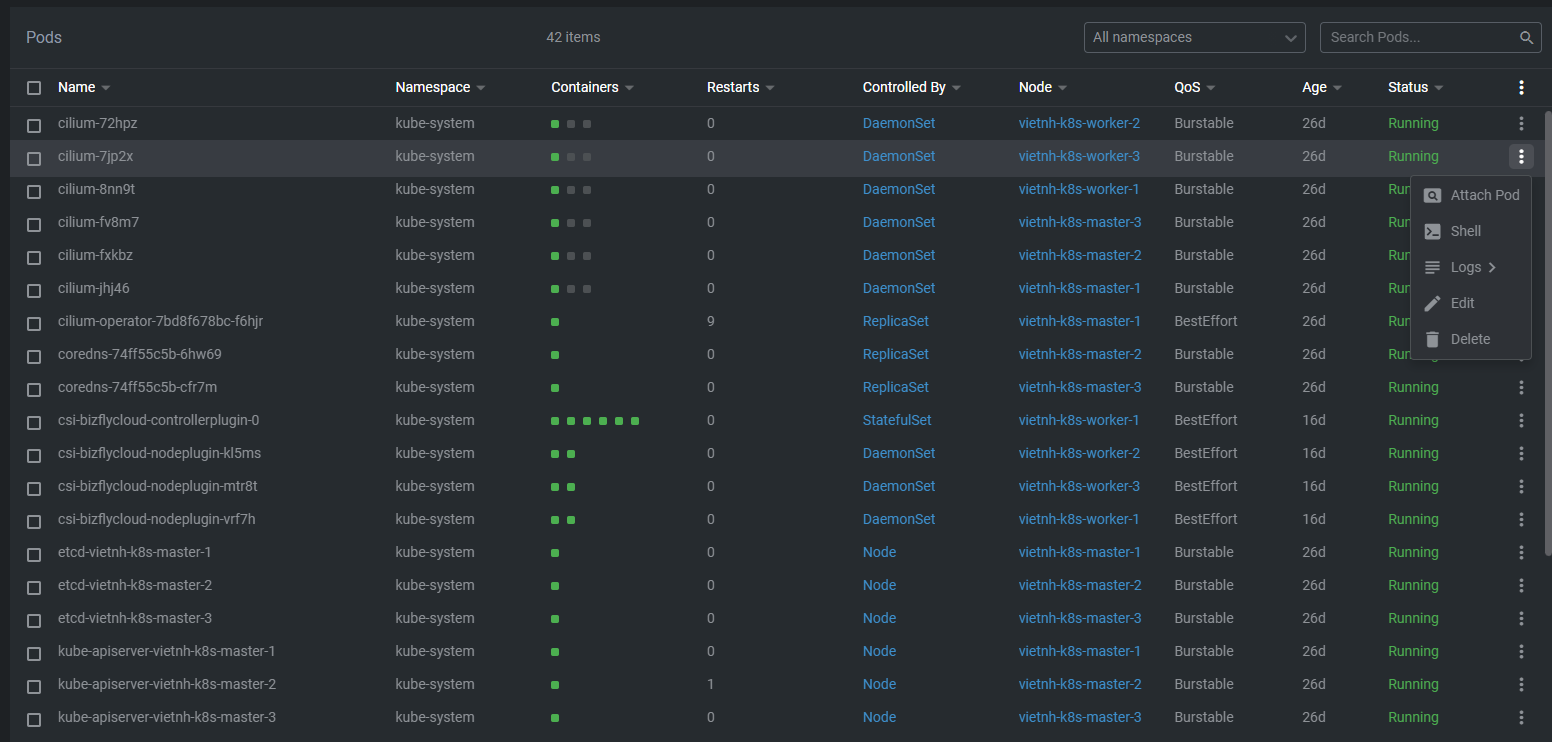Open the StatefulSet controller link
Viewport: 1552px width, 742px height.
pyautogui.click(x=897, y=421)
